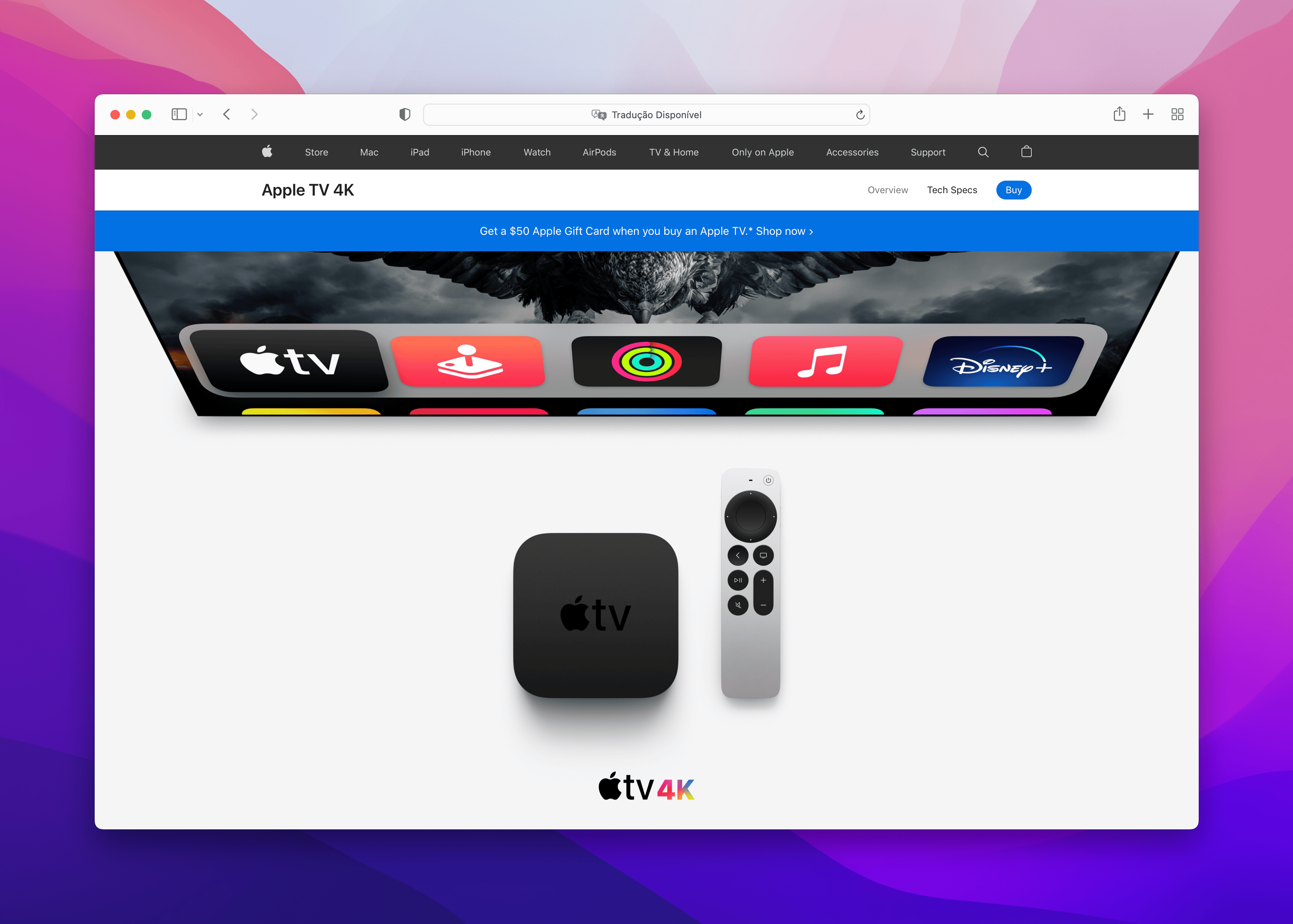
Task: Expand the Safari browser tab view
Action: (x=1177, y=114)
